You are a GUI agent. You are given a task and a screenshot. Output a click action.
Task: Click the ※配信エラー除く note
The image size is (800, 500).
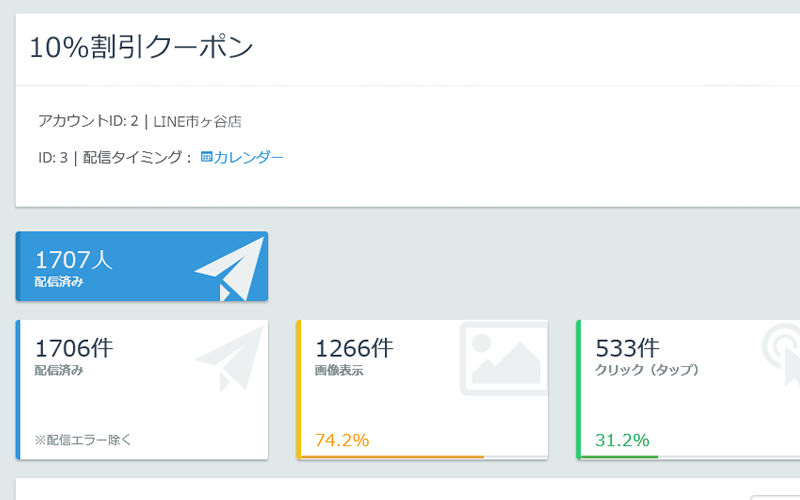tap(83, 439)
